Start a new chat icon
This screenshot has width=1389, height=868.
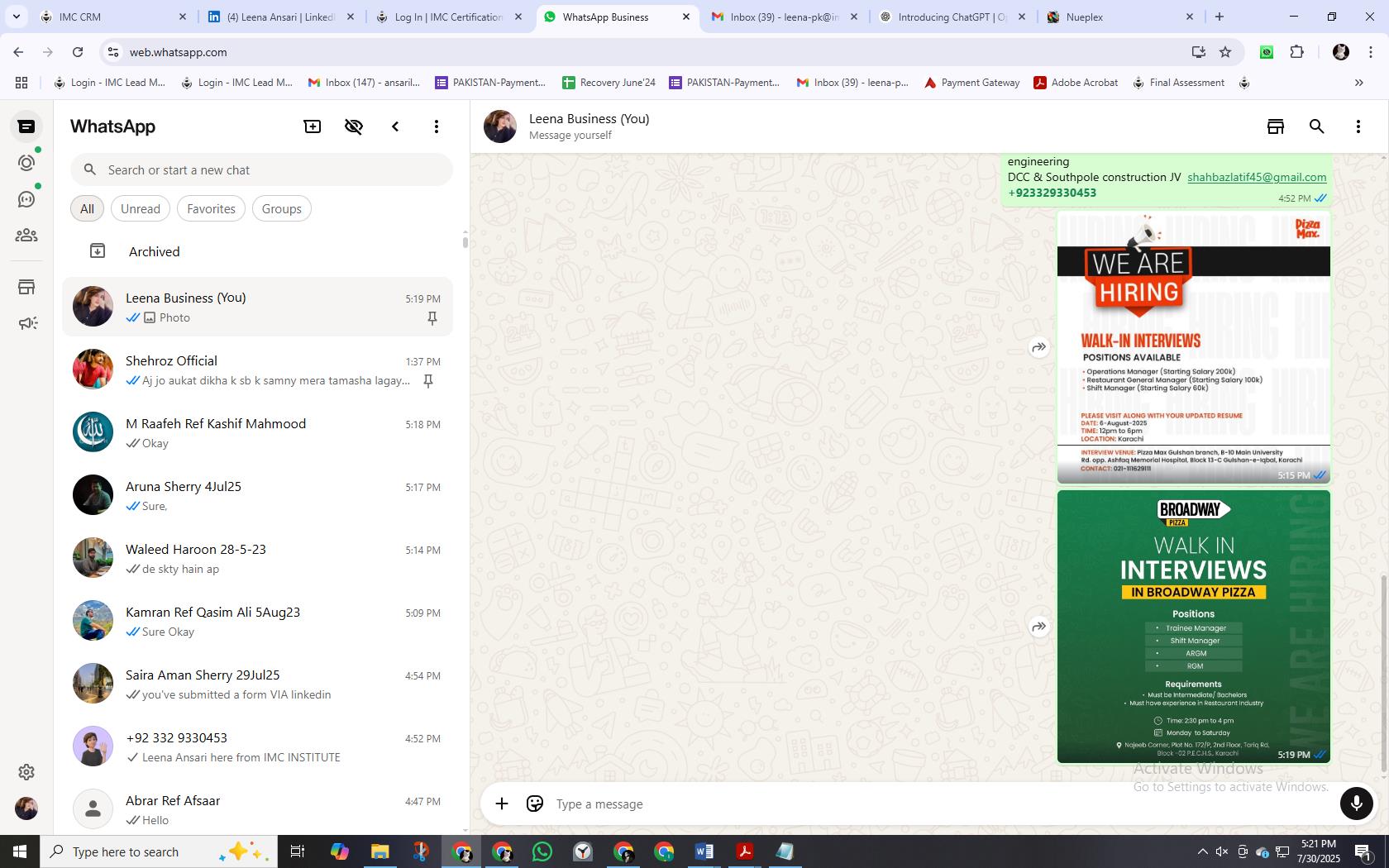click(x=313, y=126)
